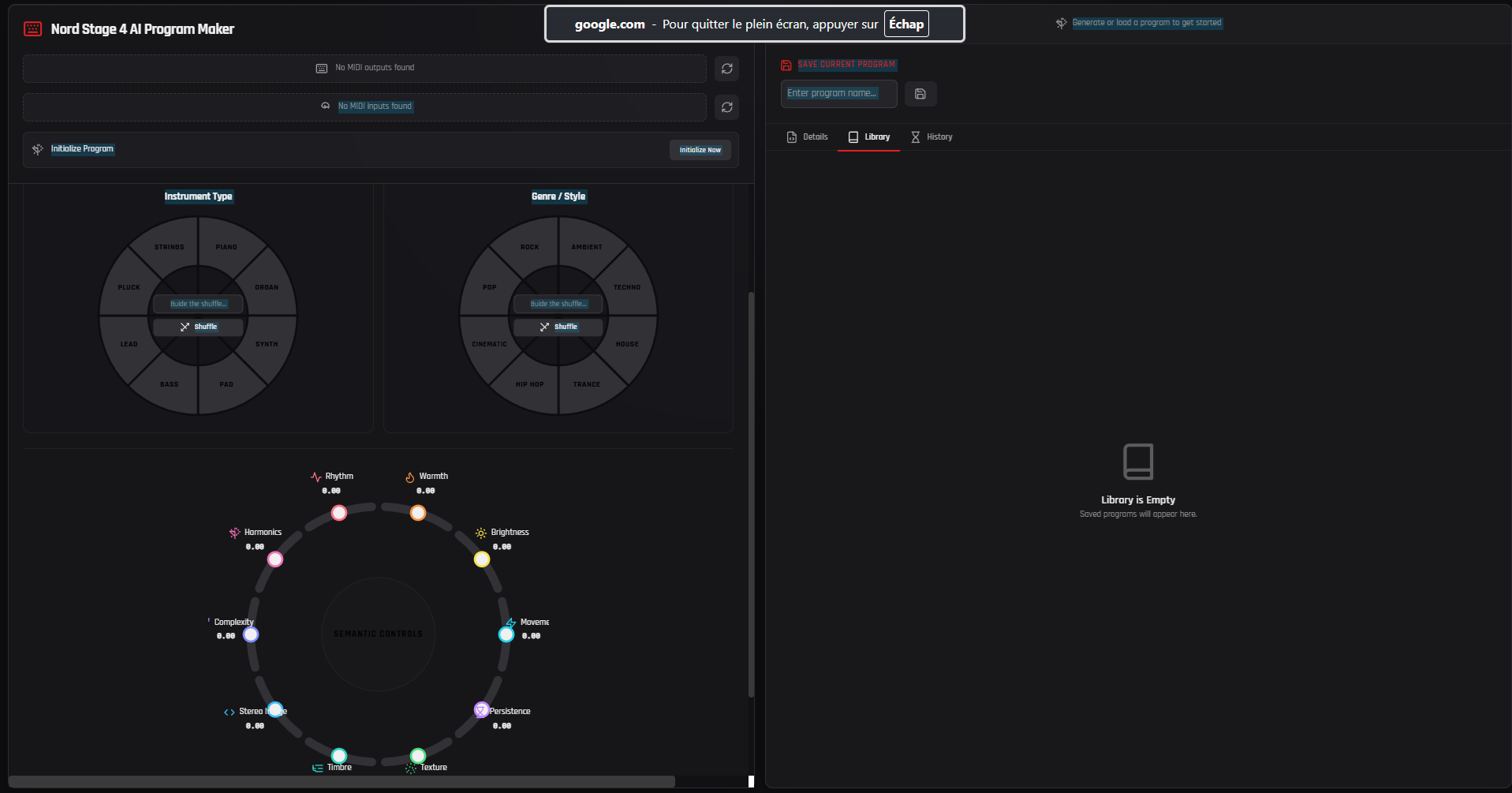This screenshot has width=1512, height=793.
Task: Open the History tab
Action: pyautogui.click(x=931, y=137)
